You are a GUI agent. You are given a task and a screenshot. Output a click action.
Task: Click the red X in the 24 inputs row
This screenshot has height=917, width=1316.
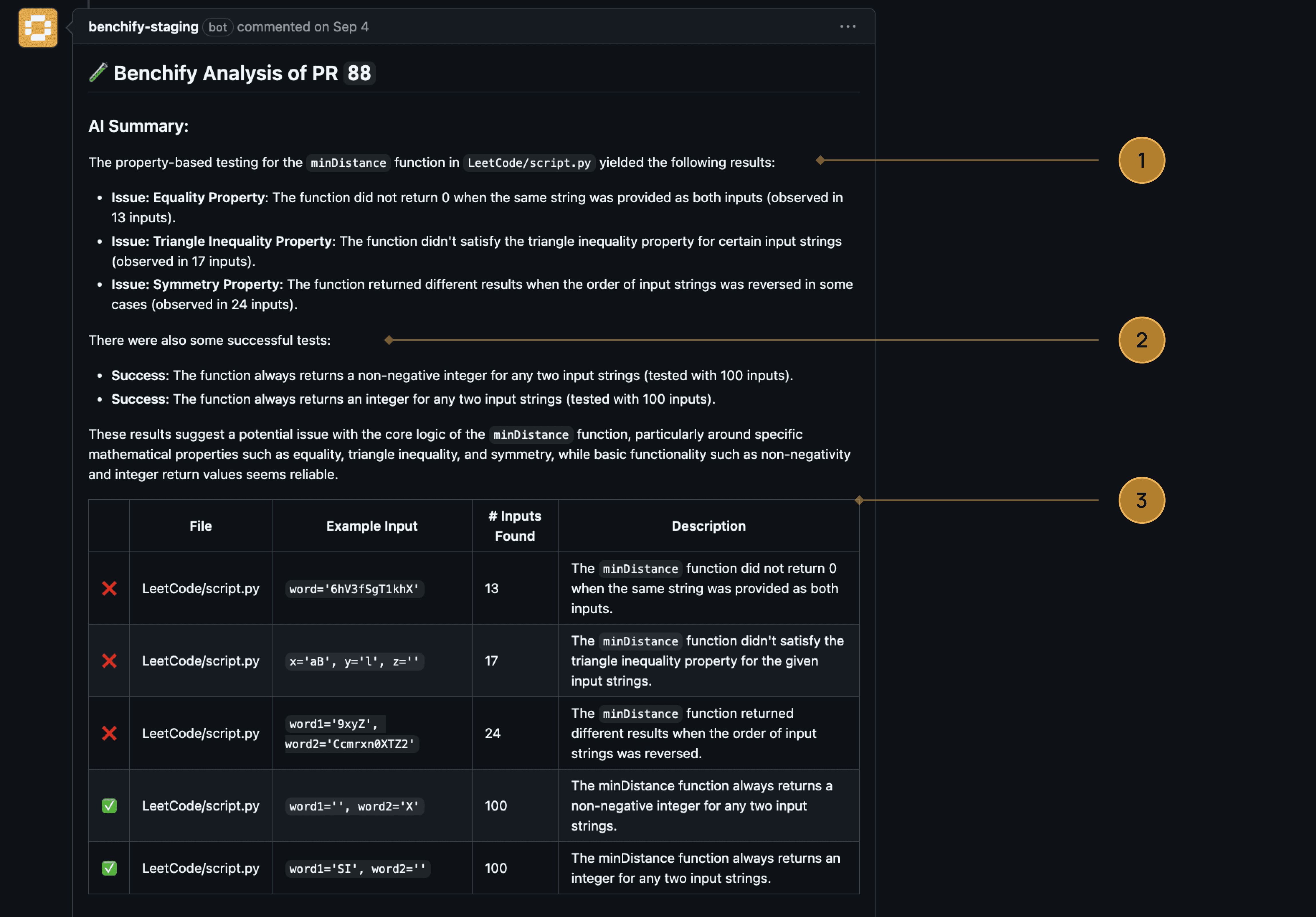point(109,733)
